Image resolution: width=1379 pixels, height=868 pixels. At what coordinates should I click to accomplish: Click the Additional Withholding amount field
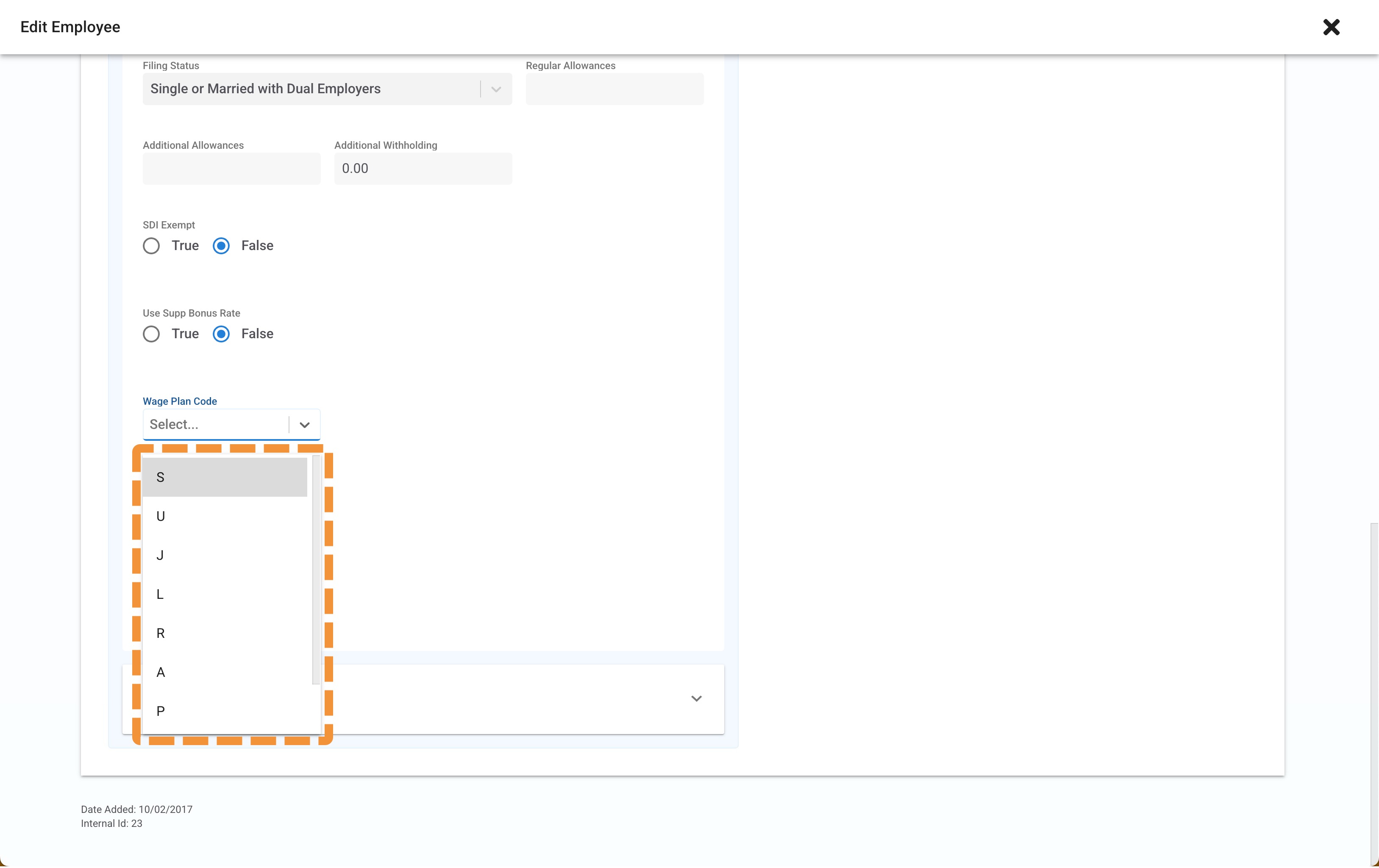pyautogui.click(x=423, y=168)
